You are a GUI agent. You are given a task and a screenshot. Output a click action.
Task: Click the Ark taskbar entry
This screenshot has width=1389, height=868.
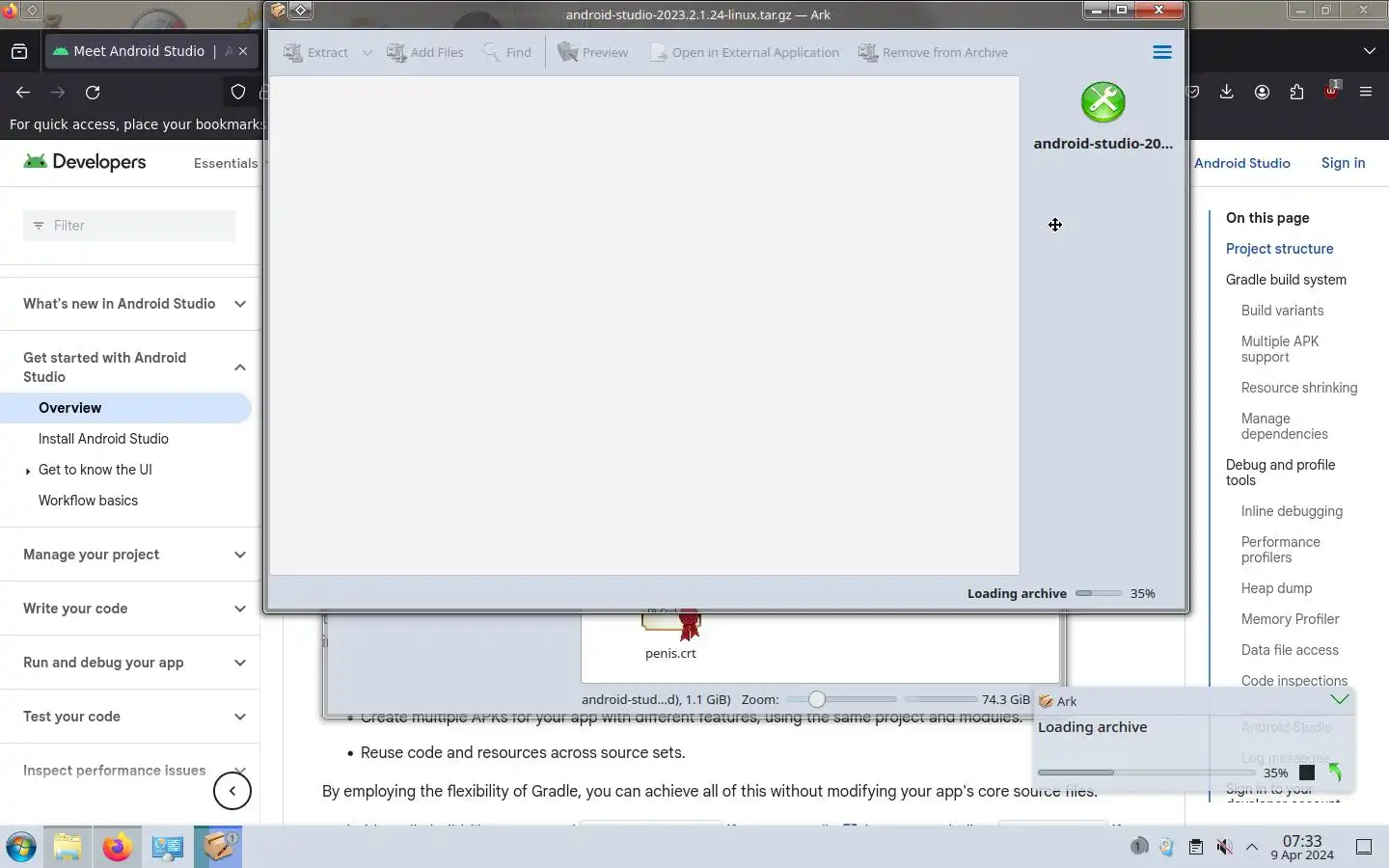point(218,848)
